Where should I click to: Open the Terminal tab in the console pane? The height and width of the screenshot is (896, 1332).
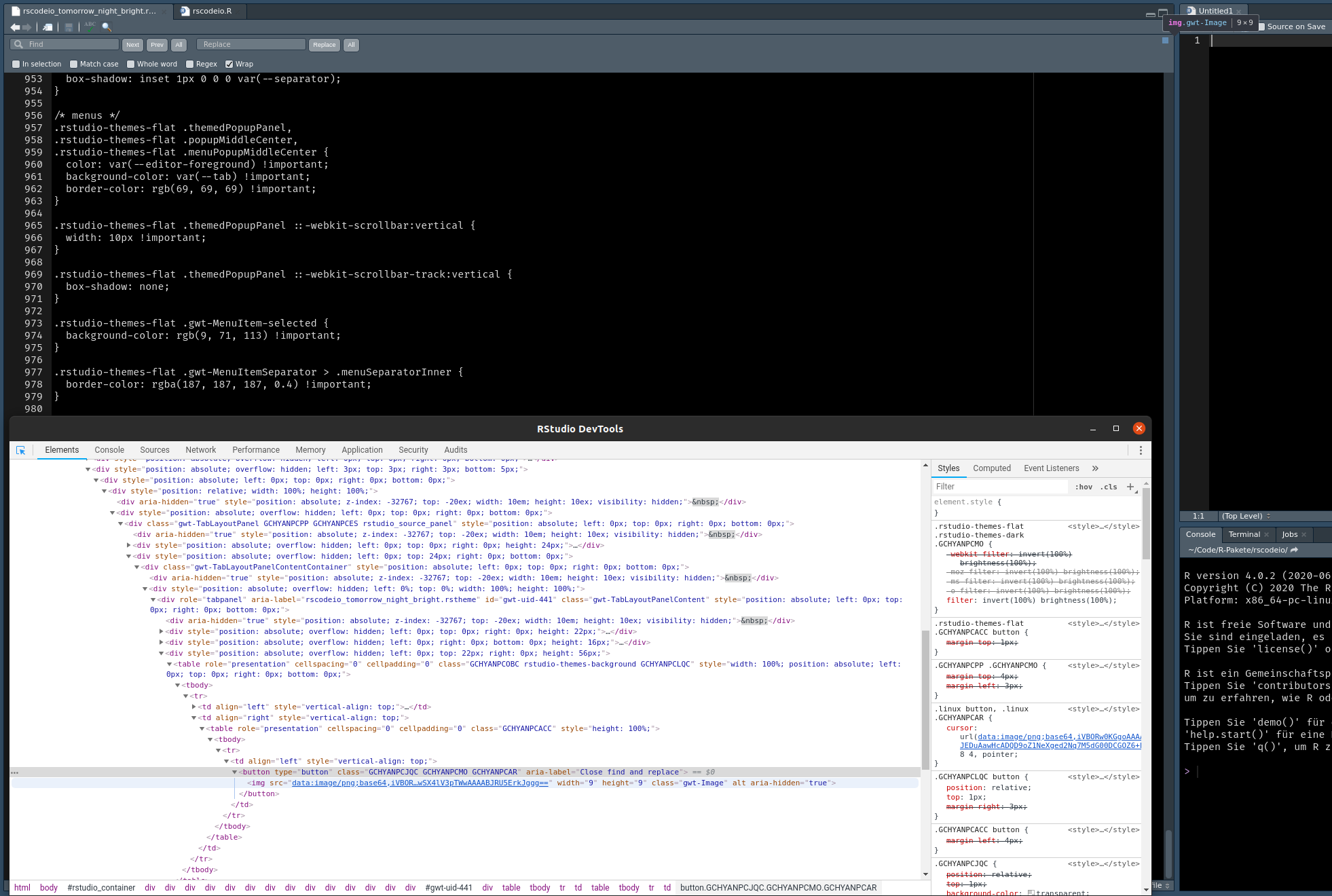[1243, 534]
